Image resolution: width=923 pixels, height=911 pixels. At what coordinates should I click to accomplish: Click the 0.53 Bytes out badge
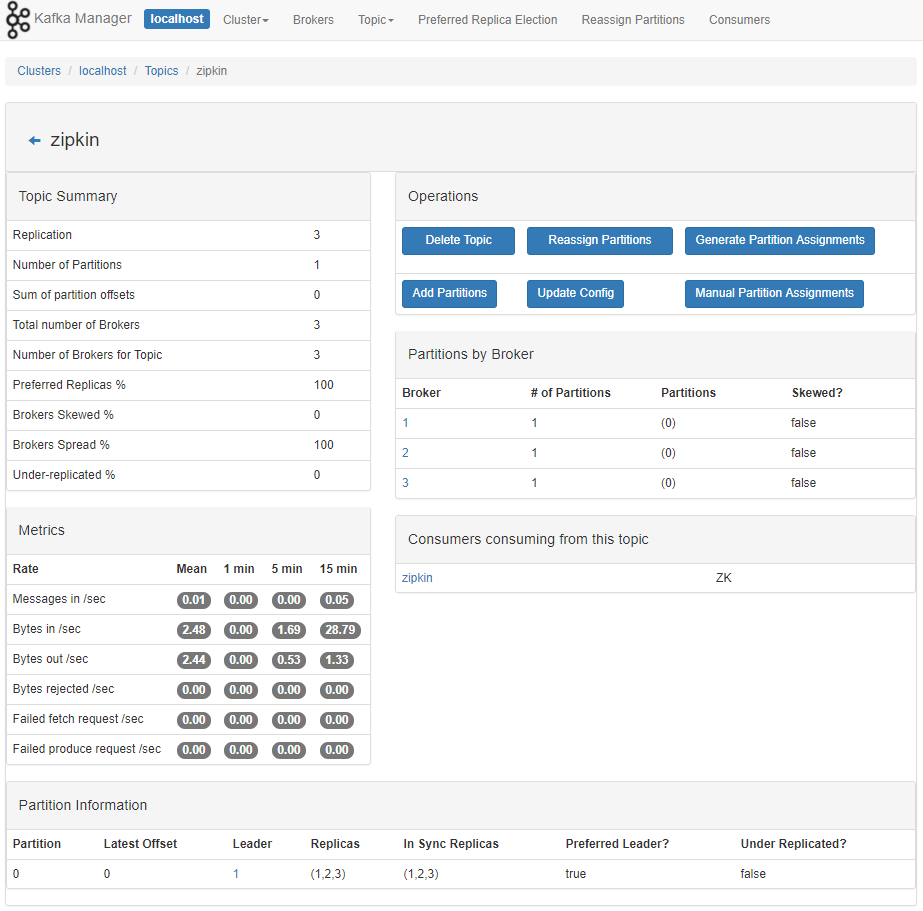click(289, 660)
